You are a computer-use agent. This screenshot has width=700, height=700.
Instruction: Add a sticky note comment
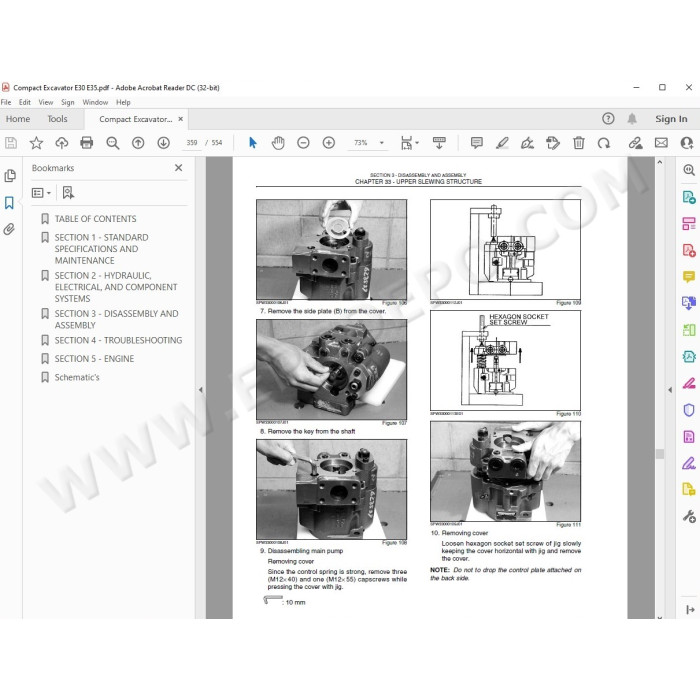tap(477, 143)
